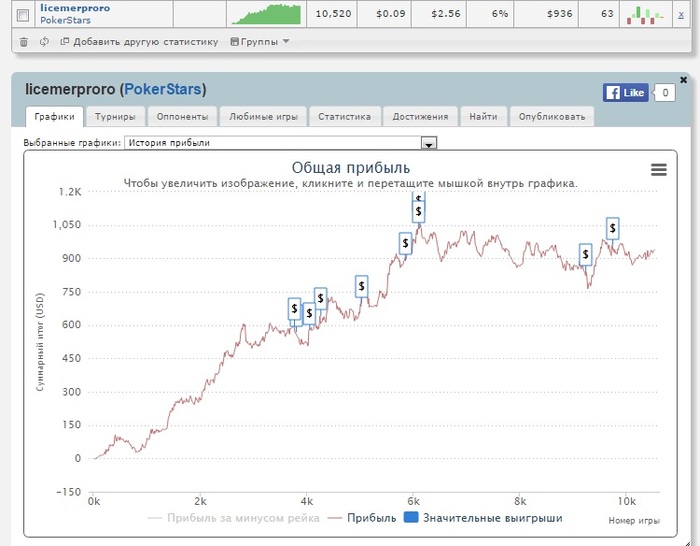Image resolution: width=700 pixels, height=546 pixels.
Task: Remove licemerproro row with the x link
Action: (681, 14)
